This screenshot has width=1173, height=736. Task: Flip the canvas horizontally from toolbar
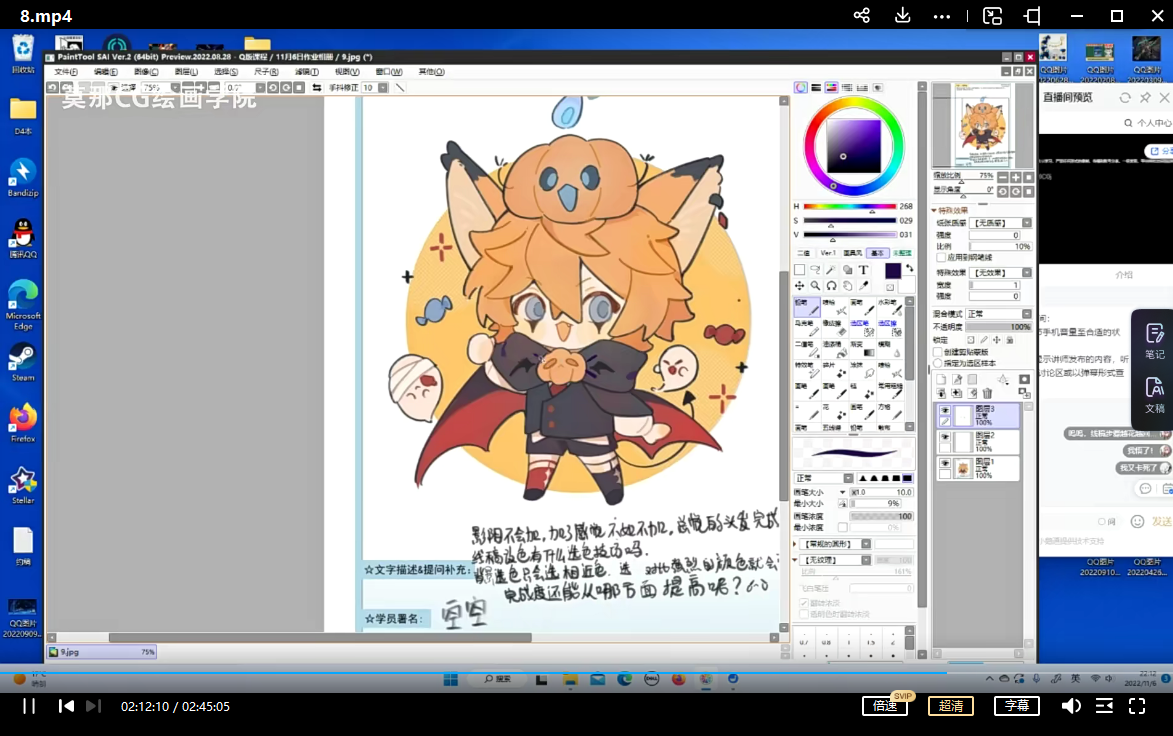point(316,88)
